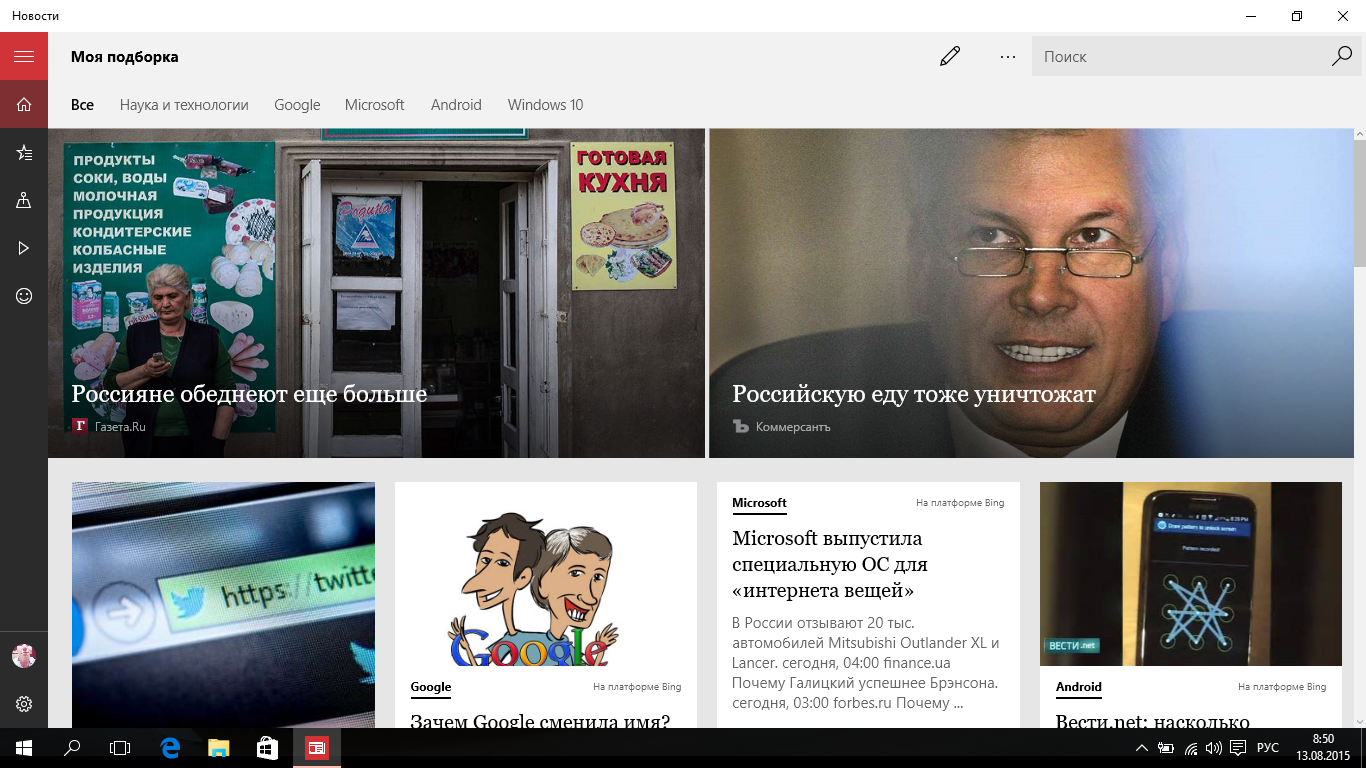1366x768 pixels.
Task: Open network Wi-Fi tray icon
Action: [1190, 748]
